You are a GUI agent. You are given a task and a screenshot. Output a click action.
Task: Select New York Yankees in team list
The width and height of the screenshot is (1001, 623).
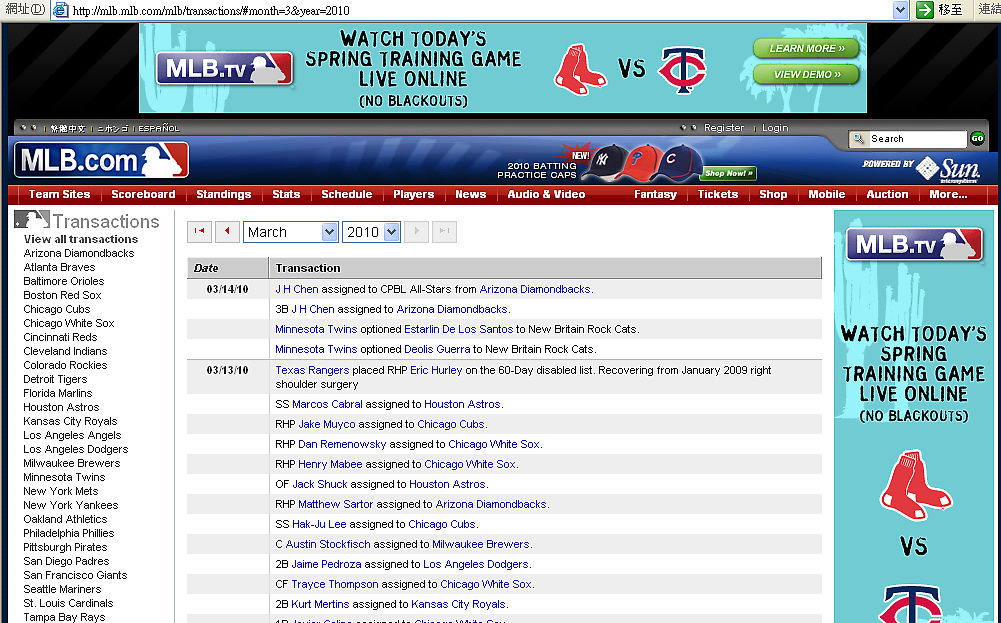coord(70,505)
